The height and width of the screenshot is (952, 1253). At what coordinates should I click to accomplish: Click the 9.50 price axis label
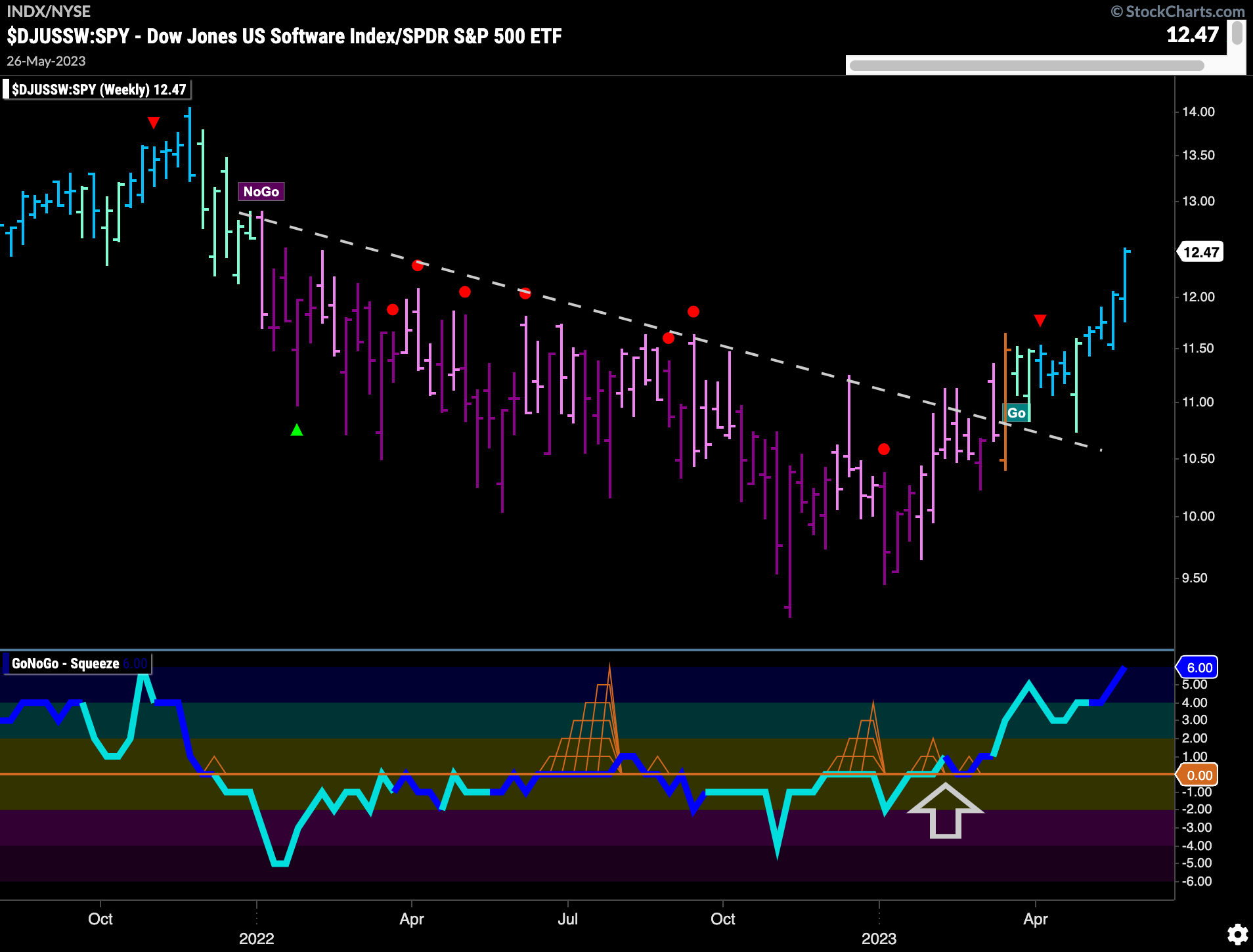click(1195, 578)
